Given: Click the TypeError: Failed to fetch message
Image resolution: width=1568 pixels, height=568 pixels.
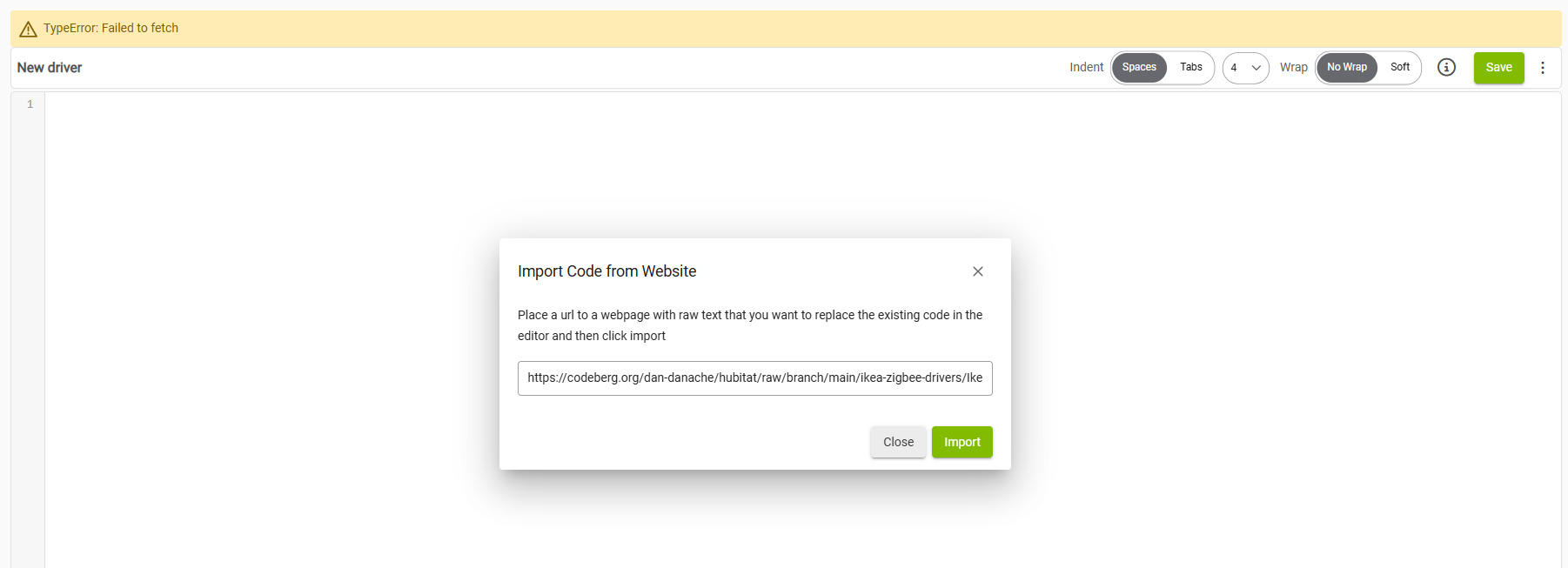Looking at the screenshot, I should [111, 28].
